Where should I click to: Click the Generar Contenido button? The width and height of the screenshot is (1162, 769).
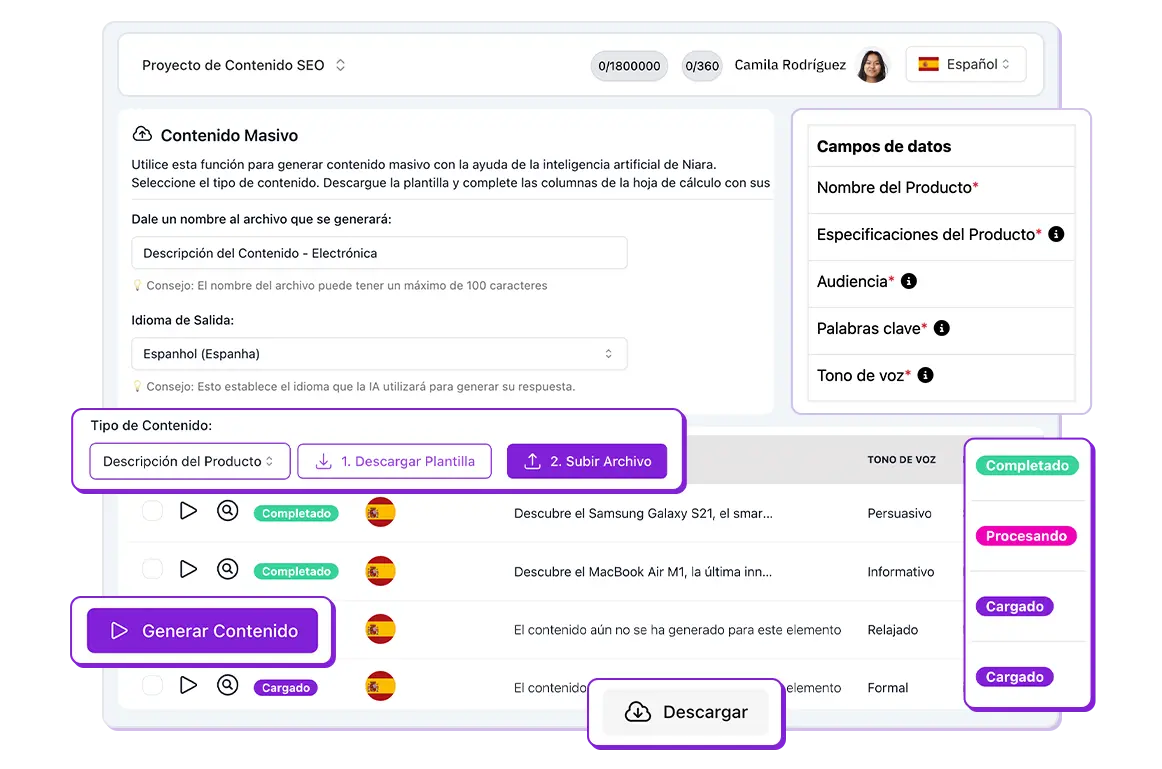(202, 630)
